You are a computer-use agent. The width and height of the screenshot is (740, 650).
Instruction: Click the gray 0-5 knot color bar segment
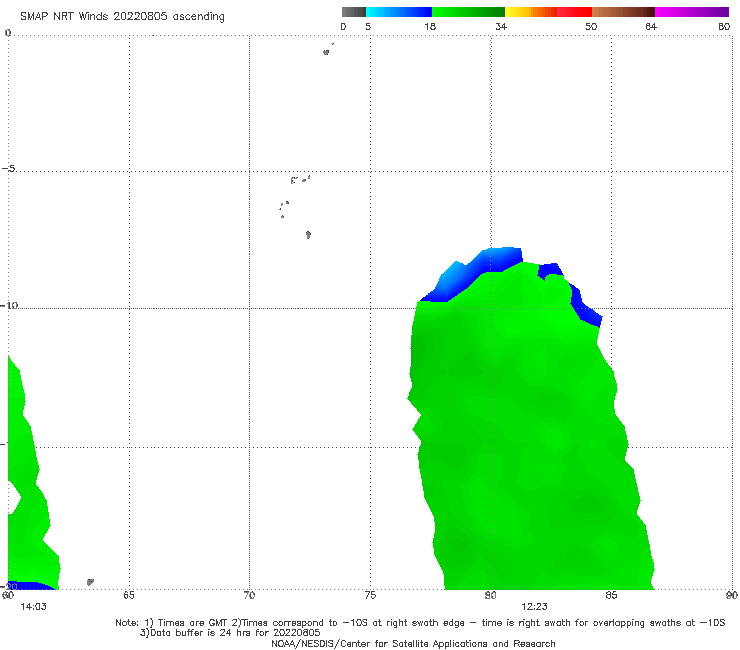click(354, 12)
